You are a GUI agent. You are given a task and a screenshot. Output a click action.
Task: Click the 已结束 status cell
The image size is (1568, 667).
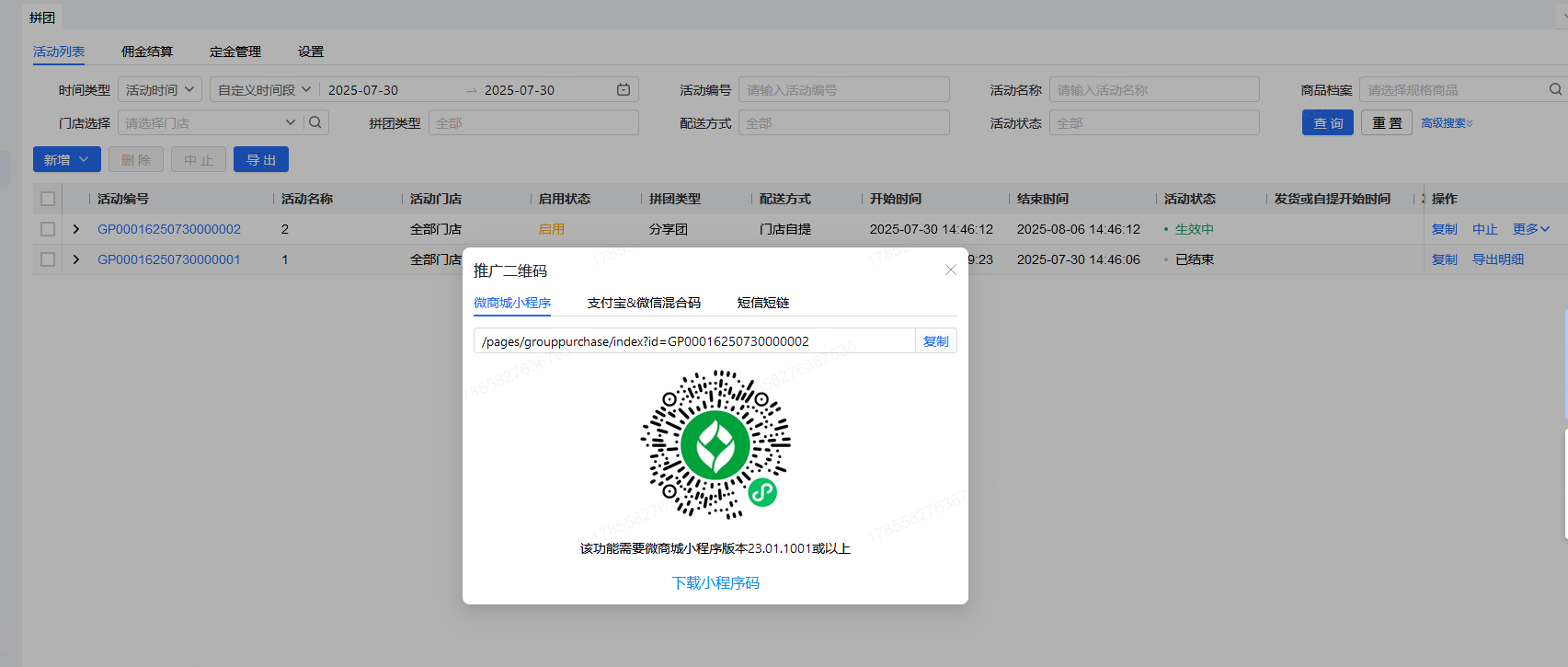click(1194, 259)
